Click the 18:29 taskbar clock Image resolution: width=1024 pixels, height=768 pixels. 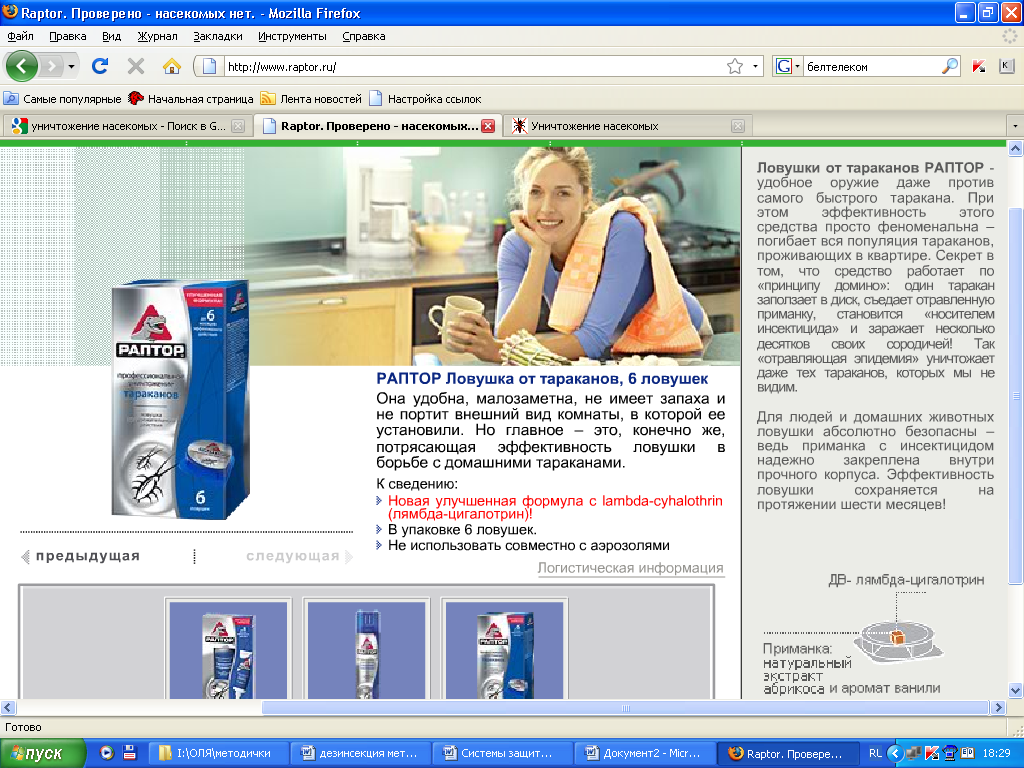coord(997,753)
